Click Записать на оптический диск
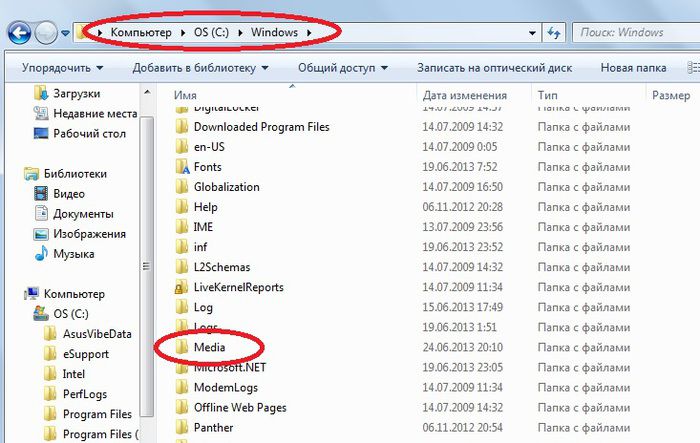 click(494, 68)
